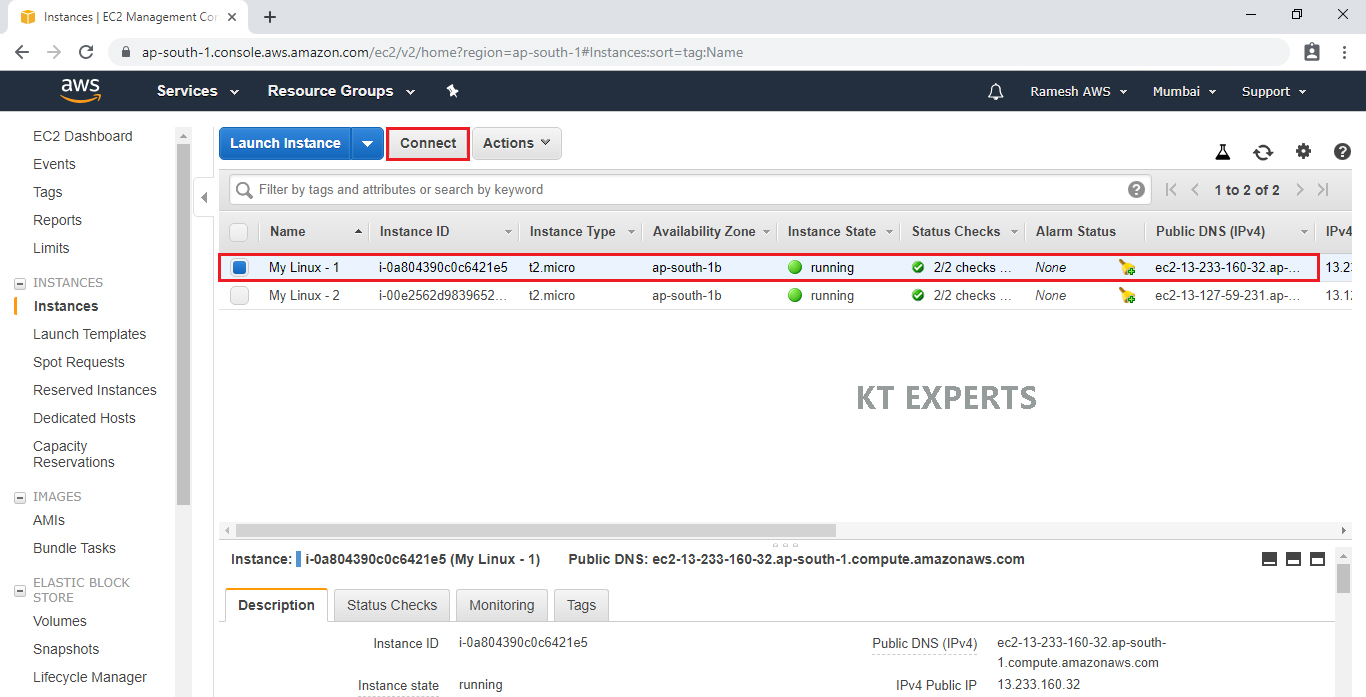Open the Services menu

(x=198, y=91)
